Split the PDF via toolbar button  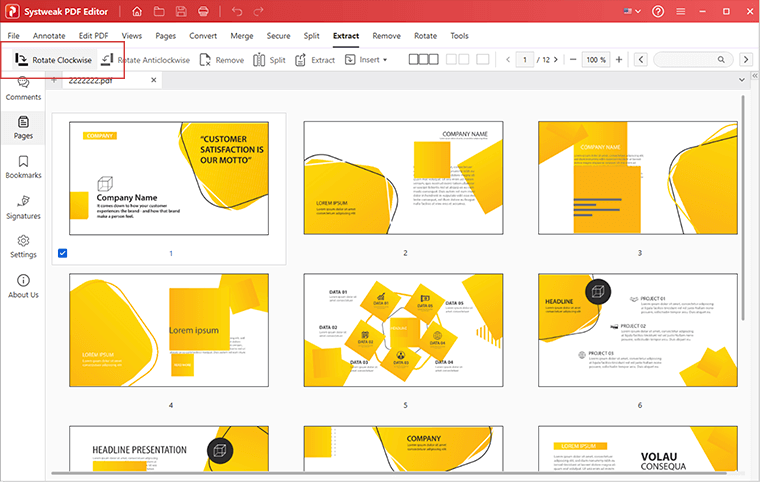pyautogui.click(x=269, y=60)
